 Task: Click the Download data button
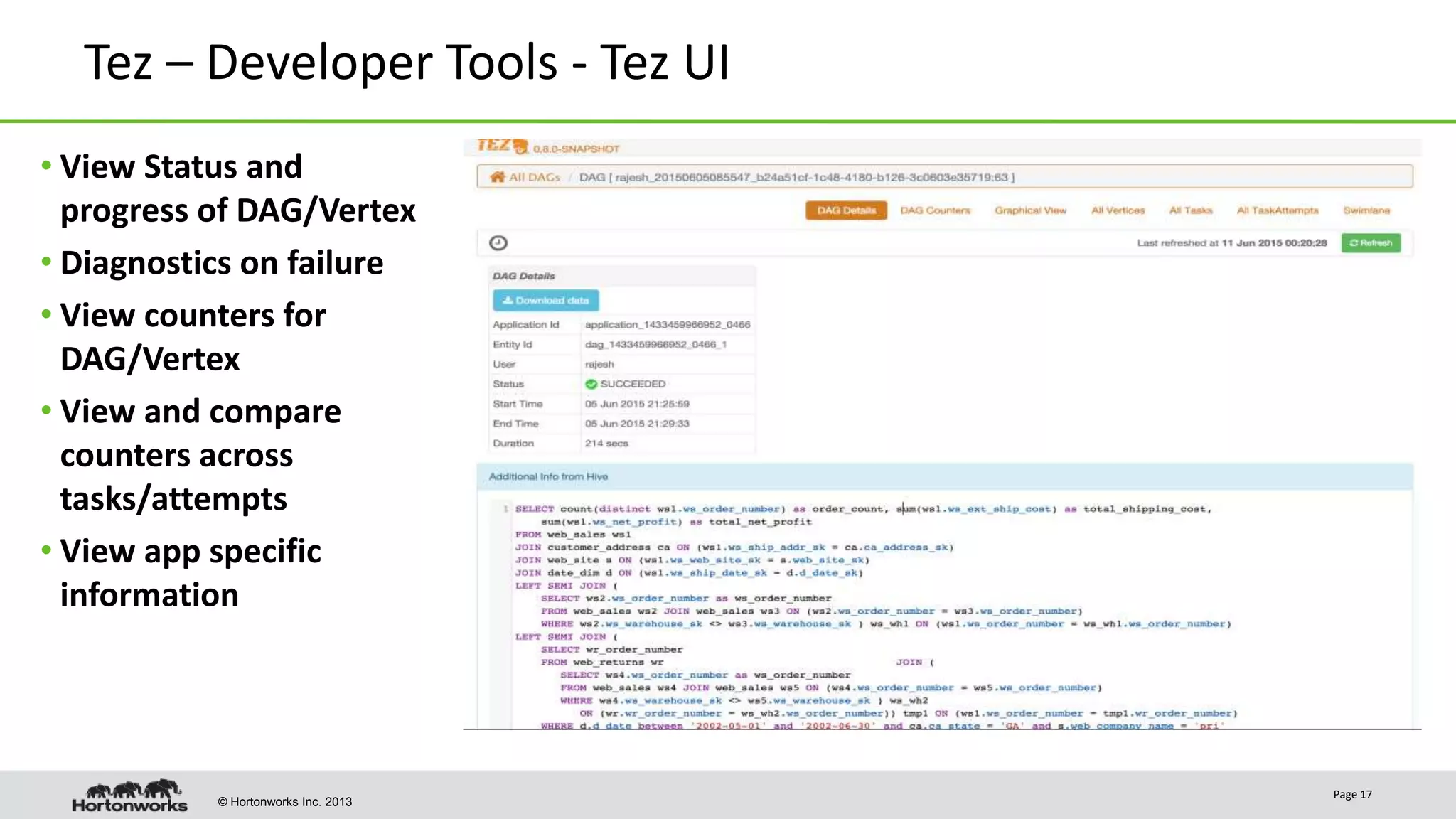[546, 301]
